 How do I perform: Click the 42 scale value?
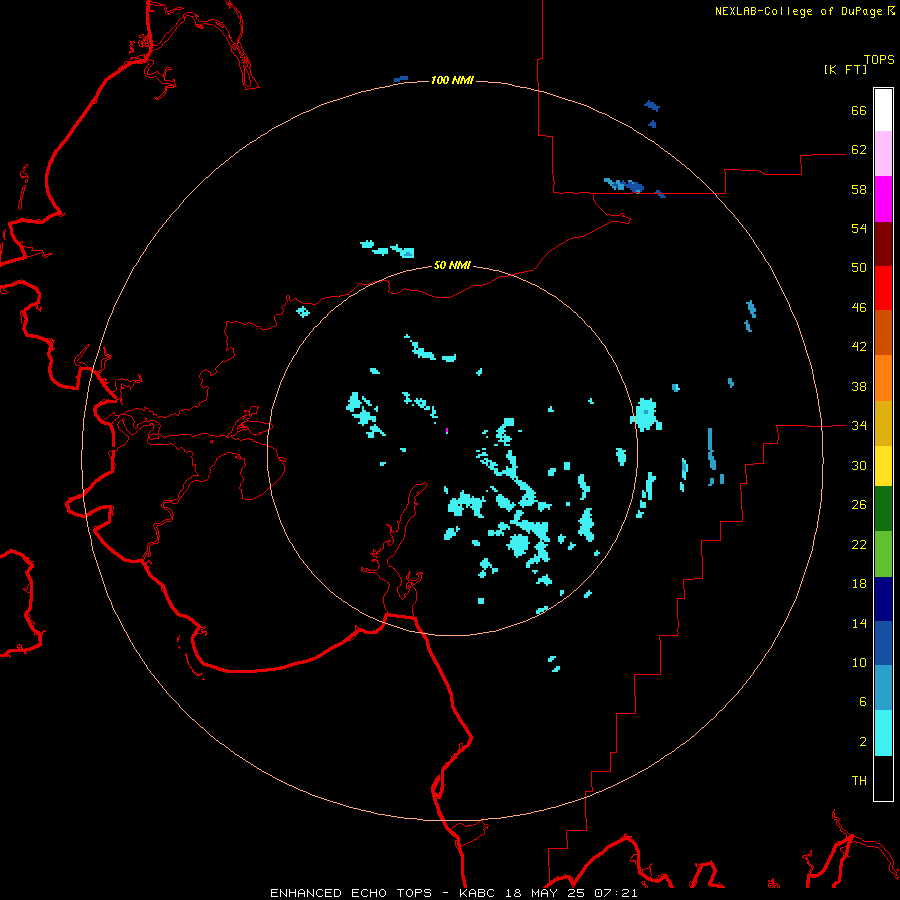[859, 347]
